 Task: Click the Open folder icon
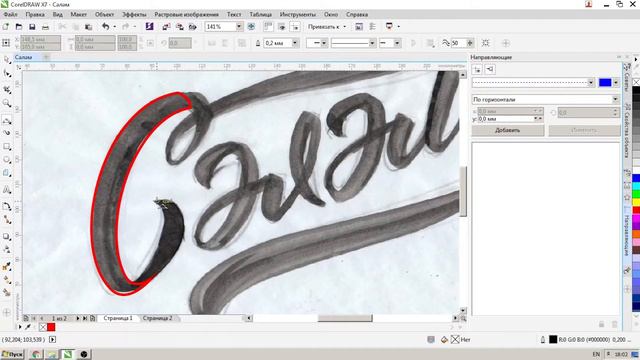(19, 27)
